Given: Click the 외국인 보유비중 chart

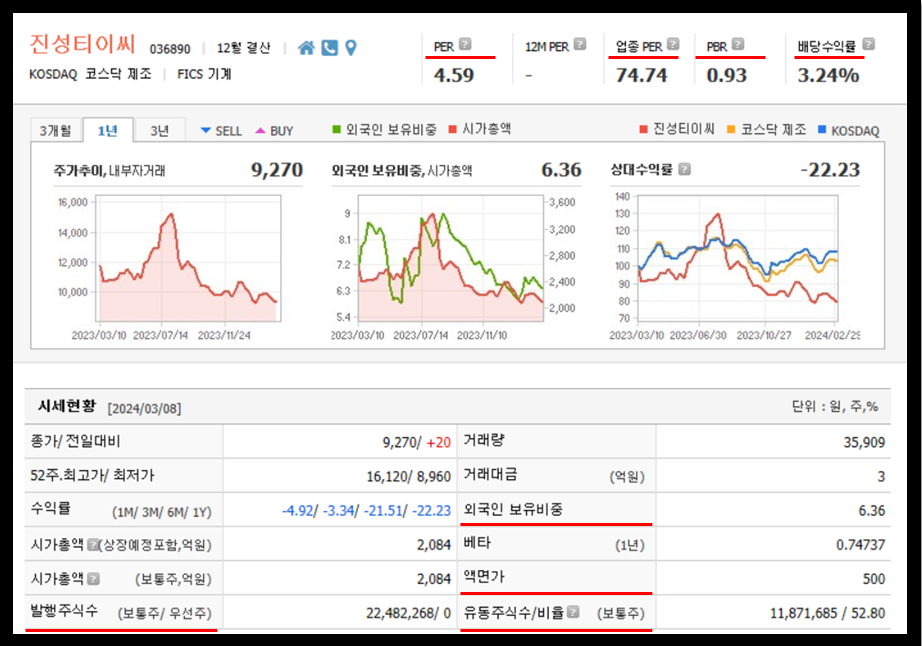Looking at the screenshot, I should point(450,259).
